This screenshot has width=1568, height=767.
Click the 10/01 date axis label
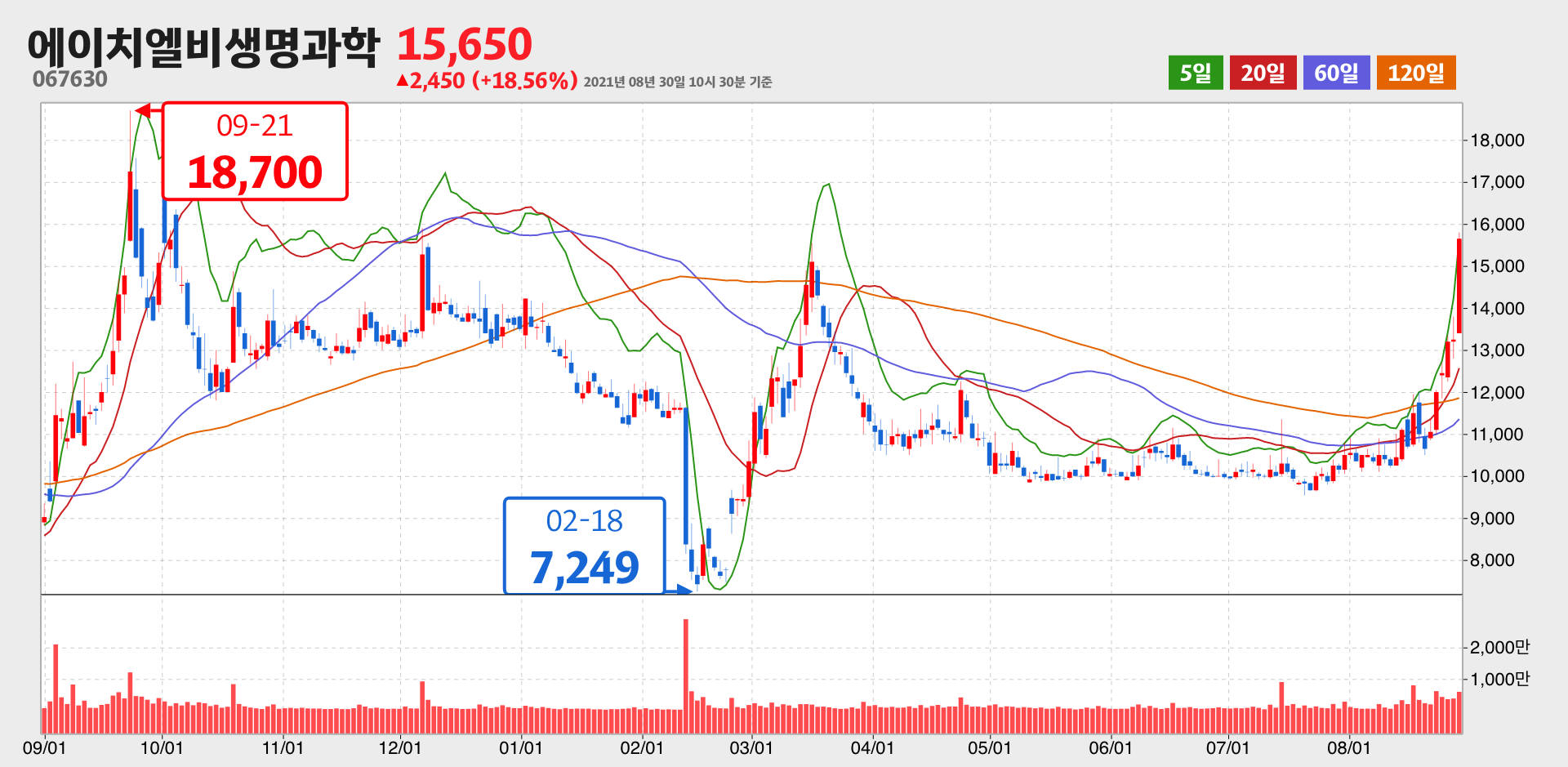click(162, 747)
